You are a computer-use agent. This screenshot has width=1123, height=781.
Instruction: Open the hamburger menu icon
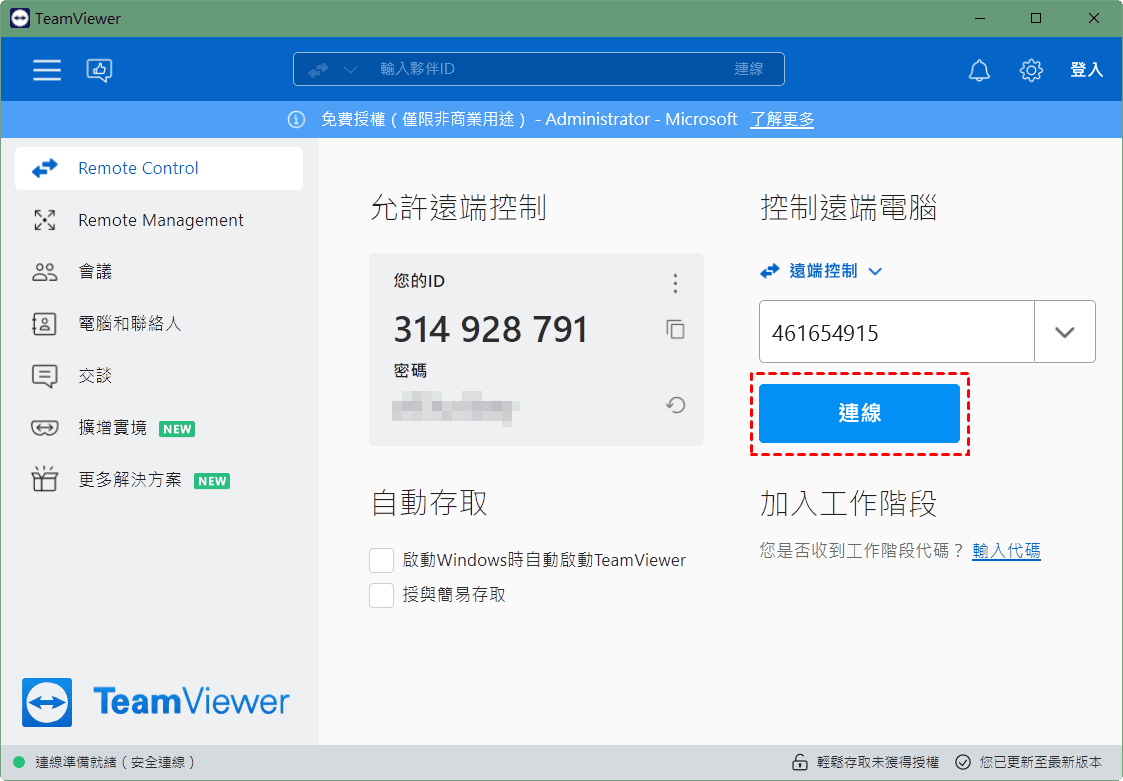click(x=47, y=69)
